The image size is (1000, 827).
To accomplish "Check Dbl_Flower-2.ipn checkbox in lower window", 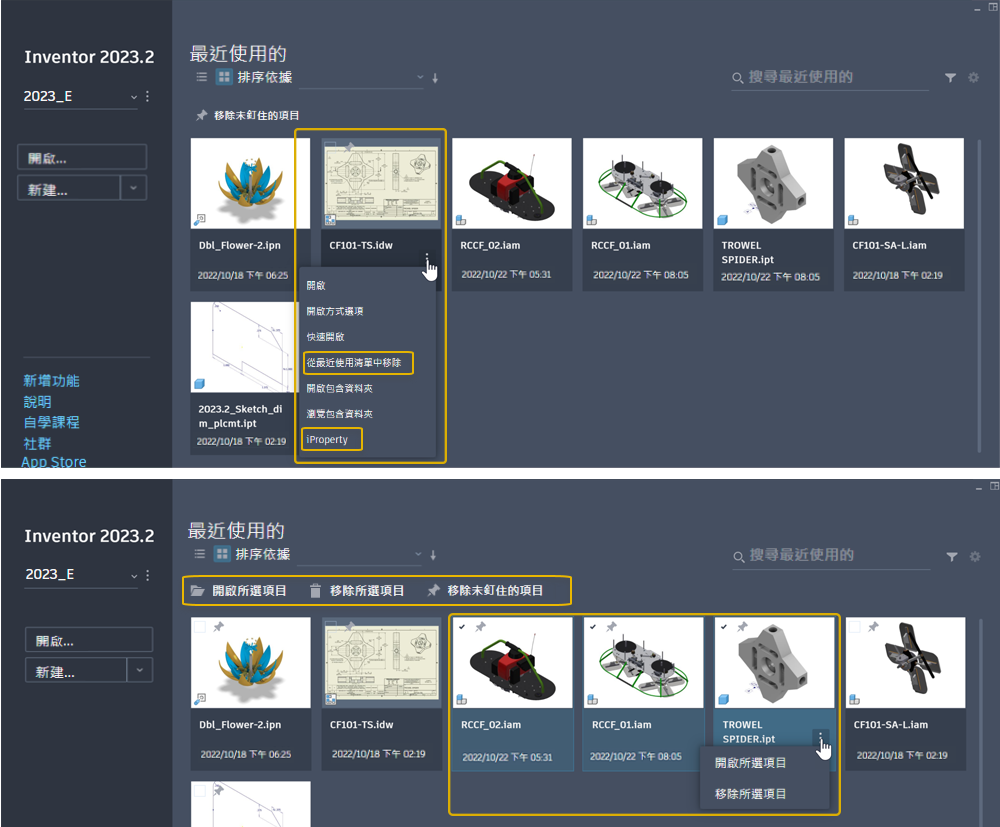I will click(x=200, y=627).
